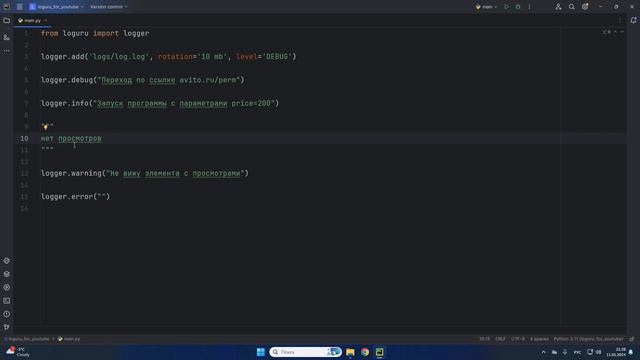Click gutter line number 15
This screenshot has height=360, width=640.
pos(24,197)
